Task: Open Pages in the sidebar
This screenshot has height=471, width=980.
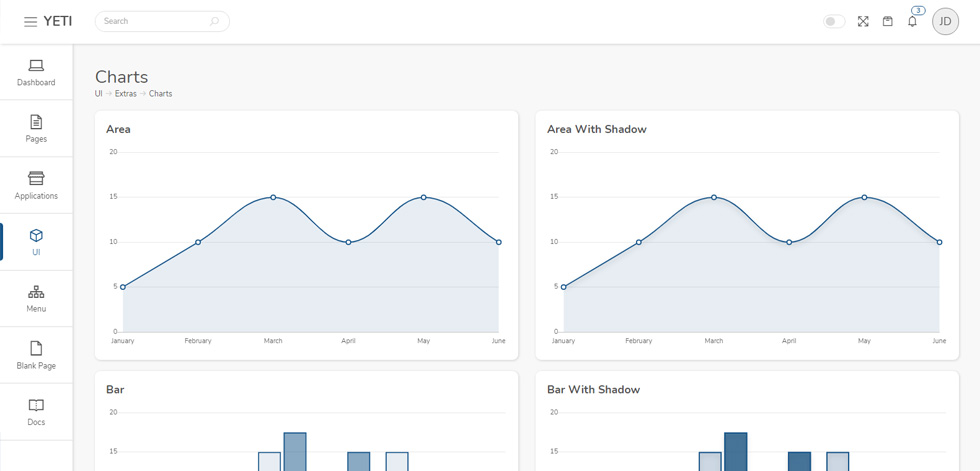Action: tap(36, 129)
